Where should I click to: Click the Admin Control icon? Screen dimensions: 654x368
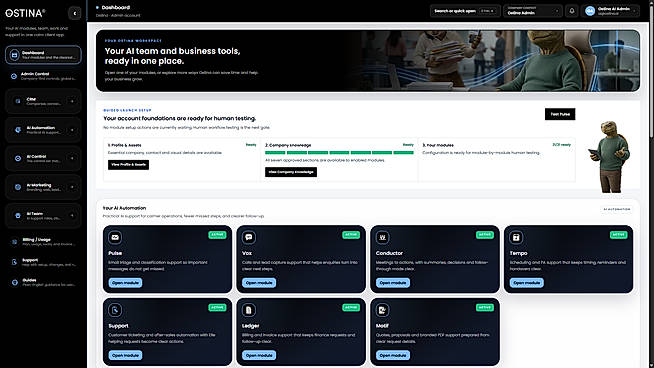14,76
